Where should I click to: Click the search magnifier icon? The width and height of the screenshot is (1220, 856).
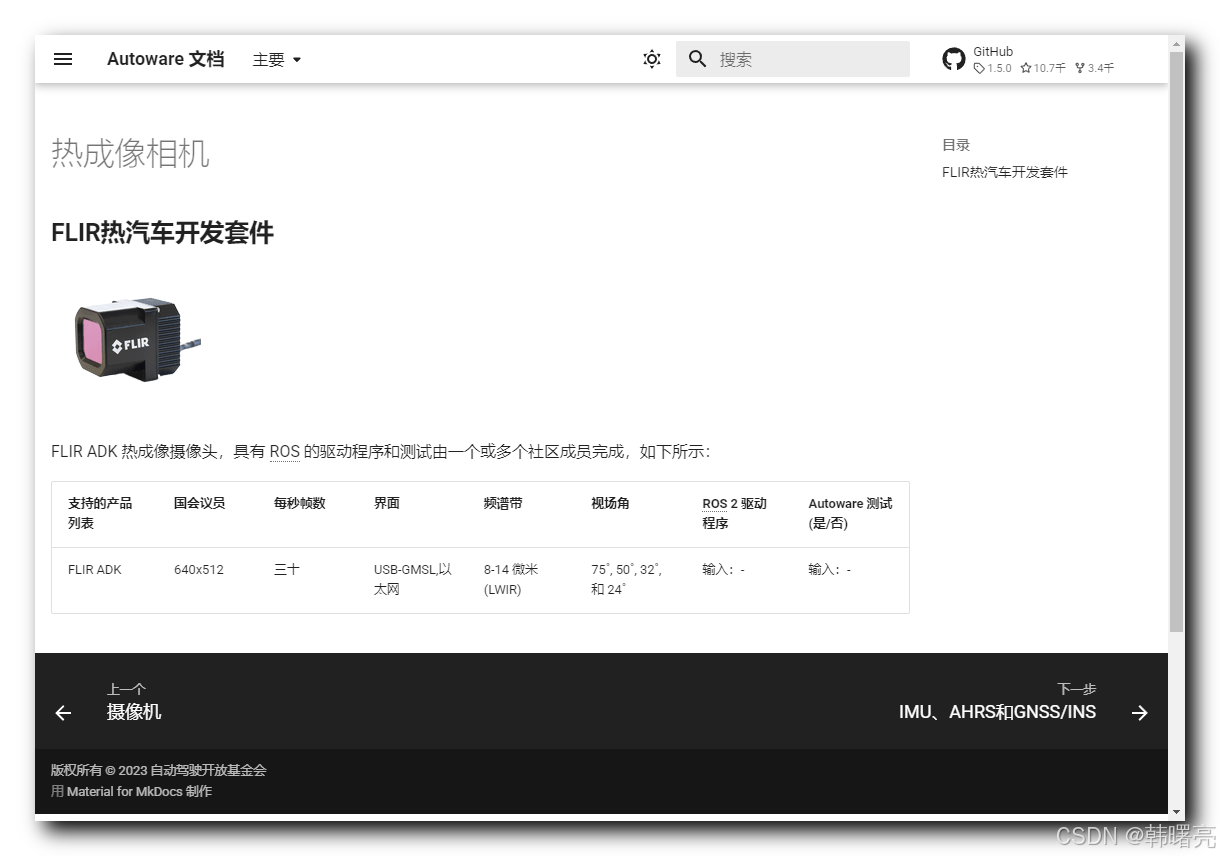(x=698, y=59)
